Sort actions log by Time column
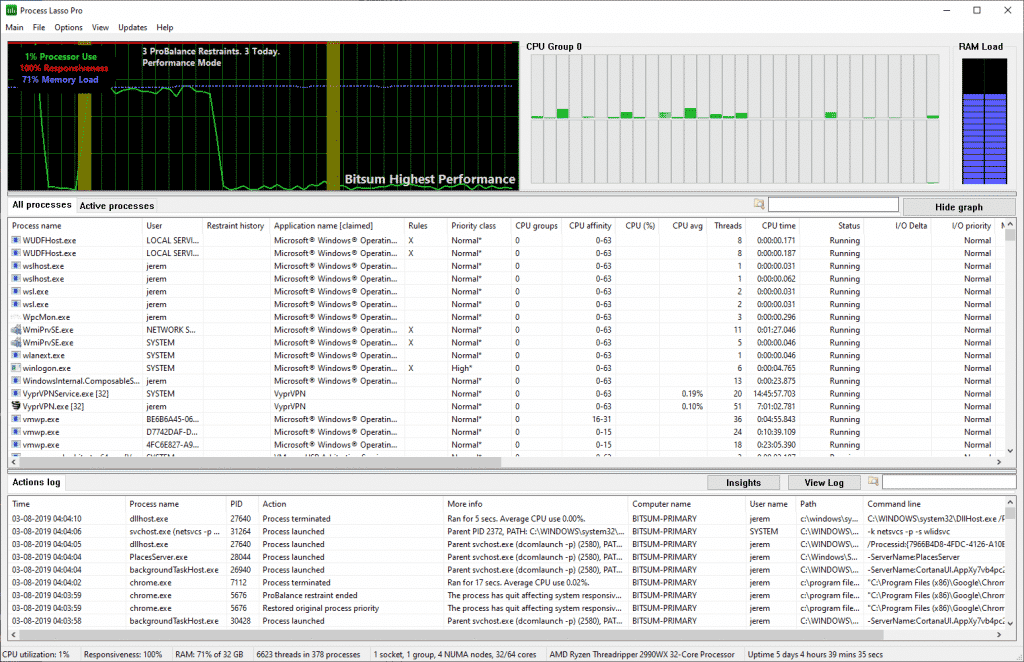 click(66, 504)
